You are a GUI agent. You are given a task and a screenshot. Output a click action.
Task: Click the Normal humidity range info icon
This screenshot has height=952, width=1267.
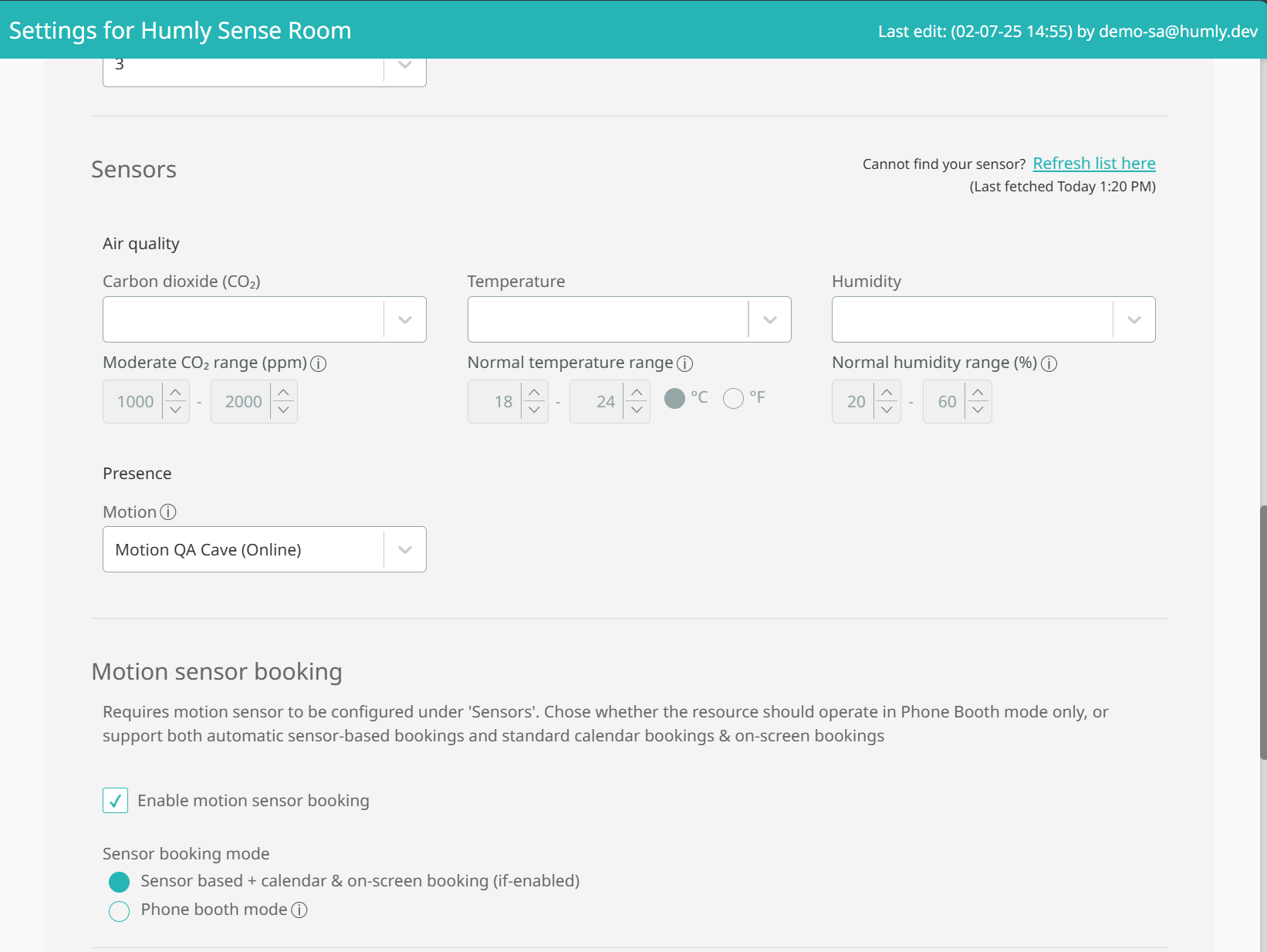(x=1049, y=363)
